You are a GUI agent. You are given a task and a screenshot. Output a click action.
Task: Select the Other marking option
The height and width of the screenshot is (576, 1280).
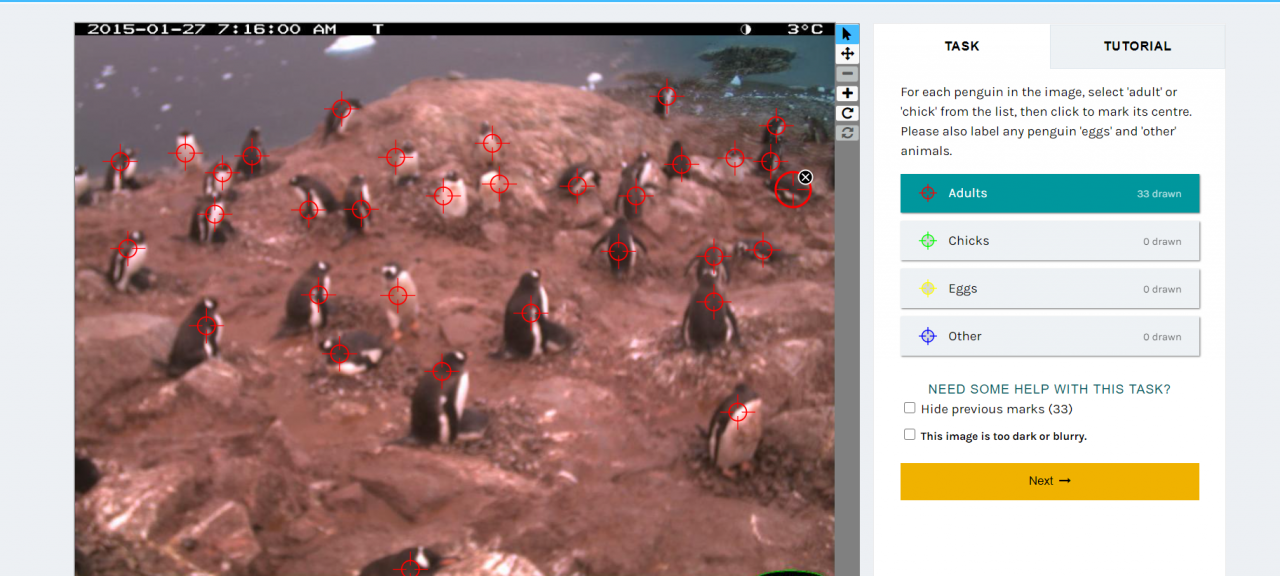point(1049,336)
